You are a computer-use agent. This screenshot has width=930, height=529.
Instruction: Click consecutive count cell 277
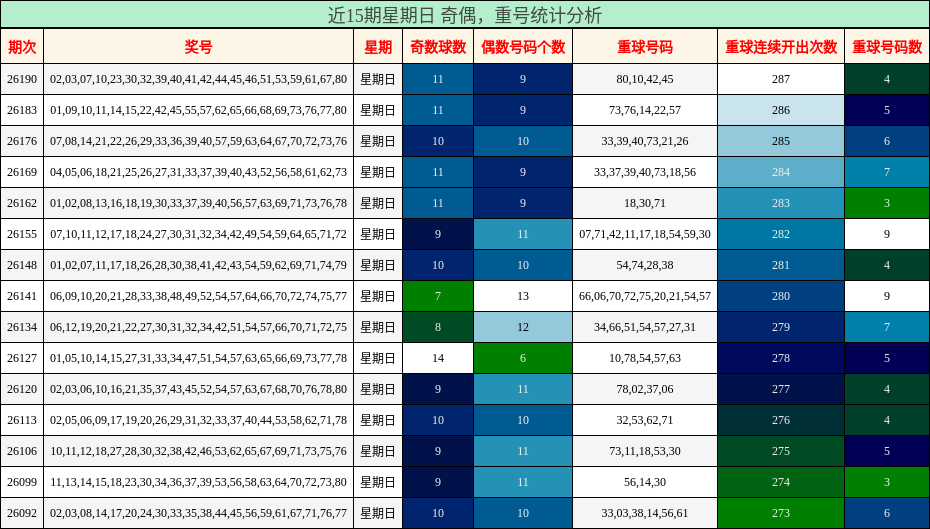click(781, 389)
